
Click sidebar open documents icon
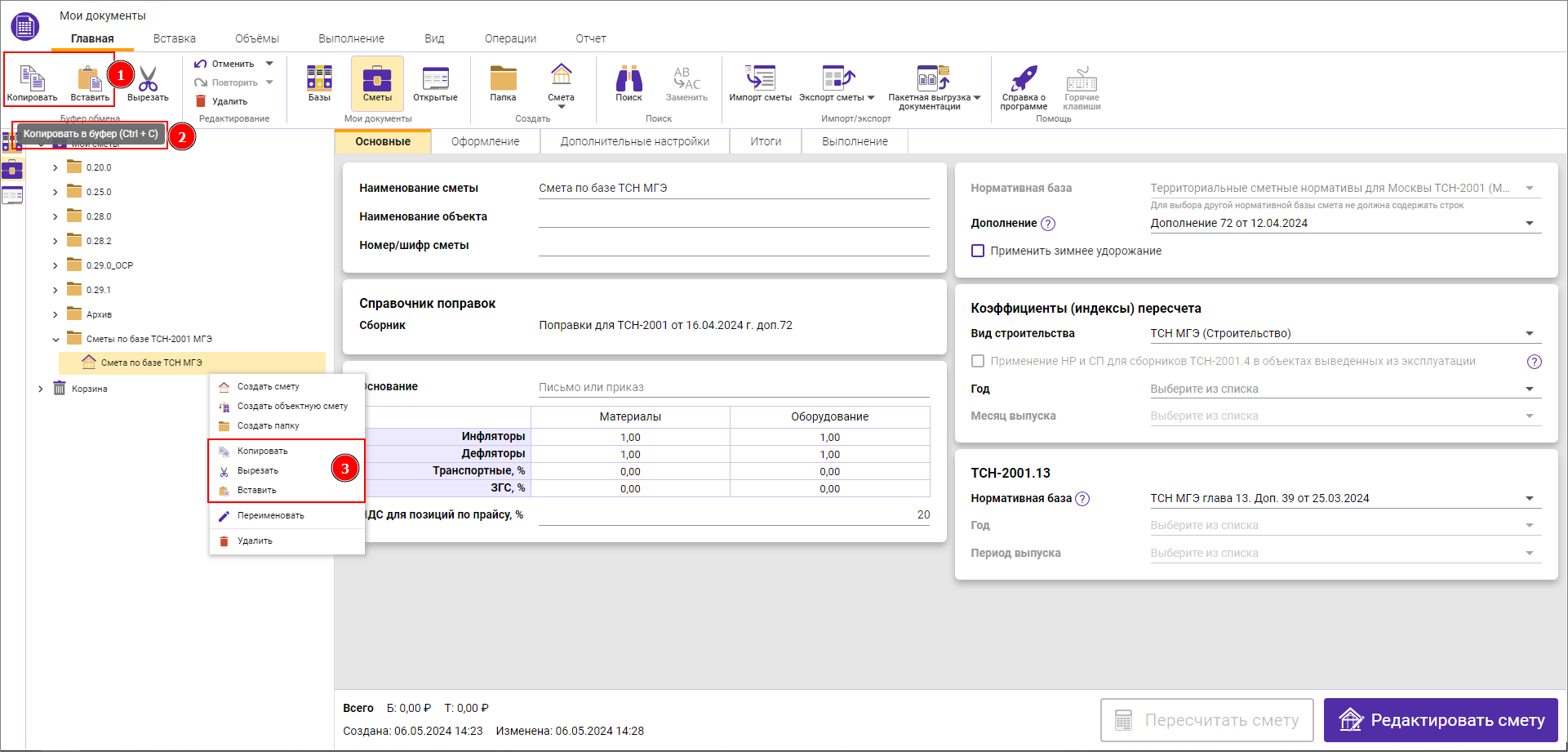click(x=12, y=195)
